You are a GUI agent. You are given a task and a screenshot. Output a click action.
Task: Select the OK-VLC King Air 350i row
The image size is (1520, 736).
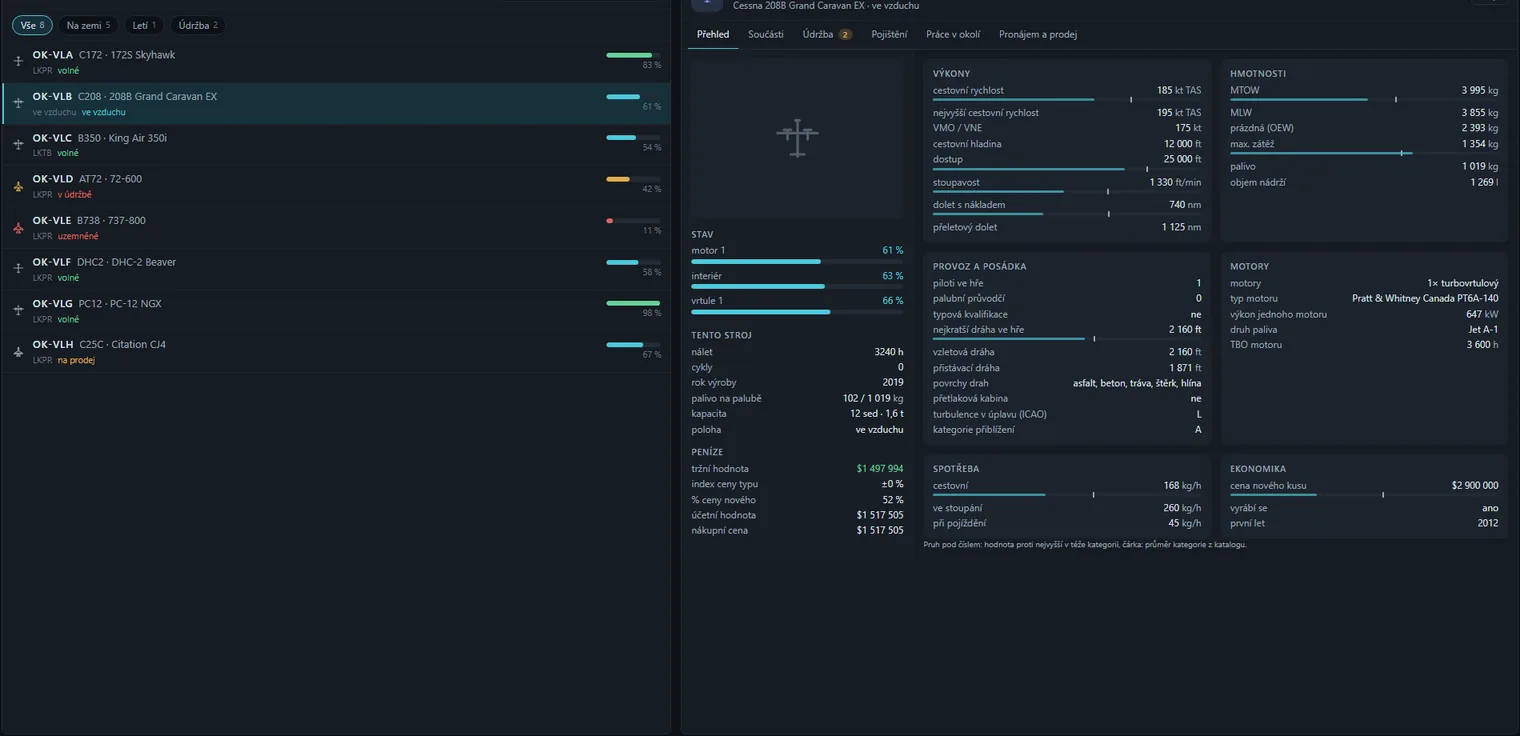pyautogui.click(x=336, y=145)
